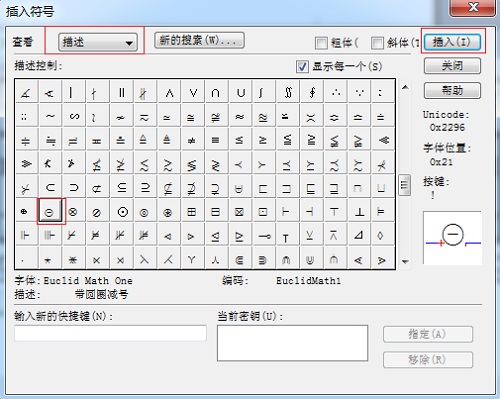The height and width of the screenshot is (399, 500).
Task: Click the 插入(I) insert button
Action: pos(452,42)
